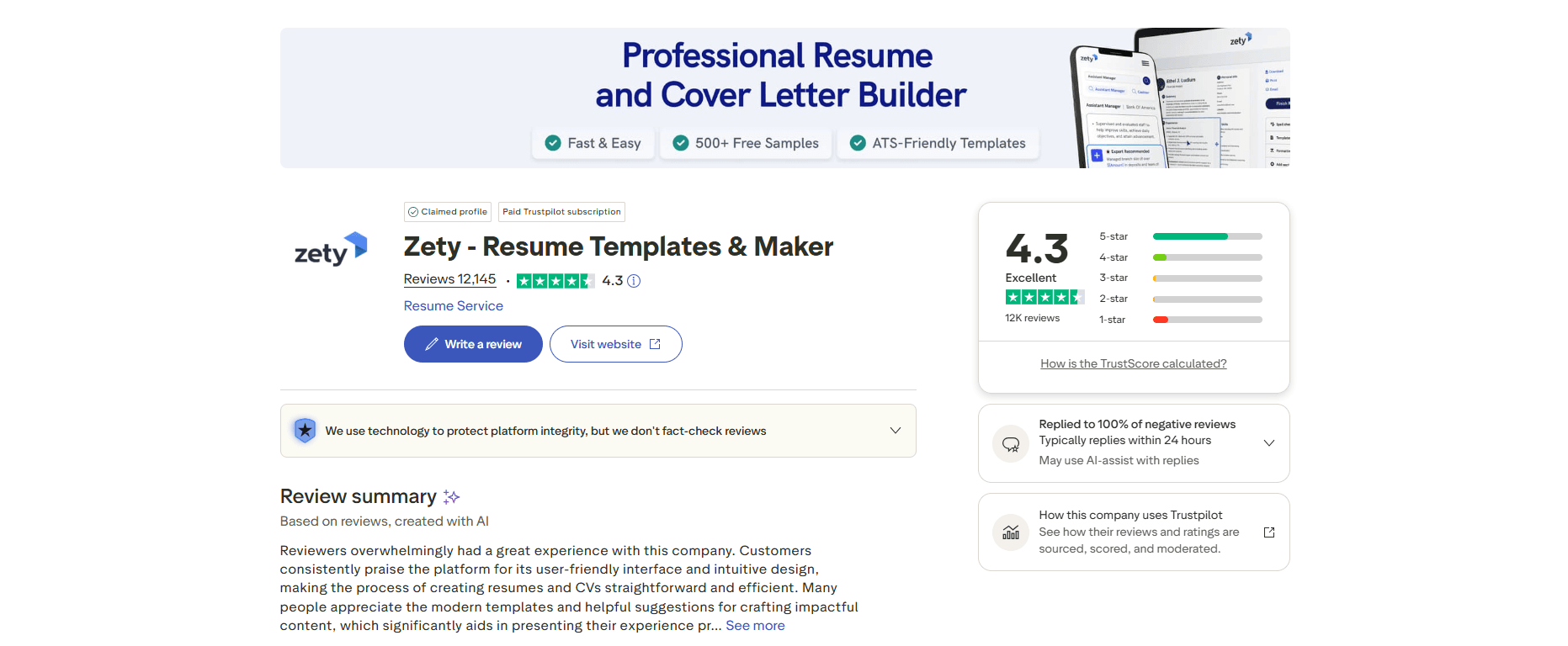The image size is (1568, 646).
Task: Click the speech bubble reply icon
Action: [1011, 444]
